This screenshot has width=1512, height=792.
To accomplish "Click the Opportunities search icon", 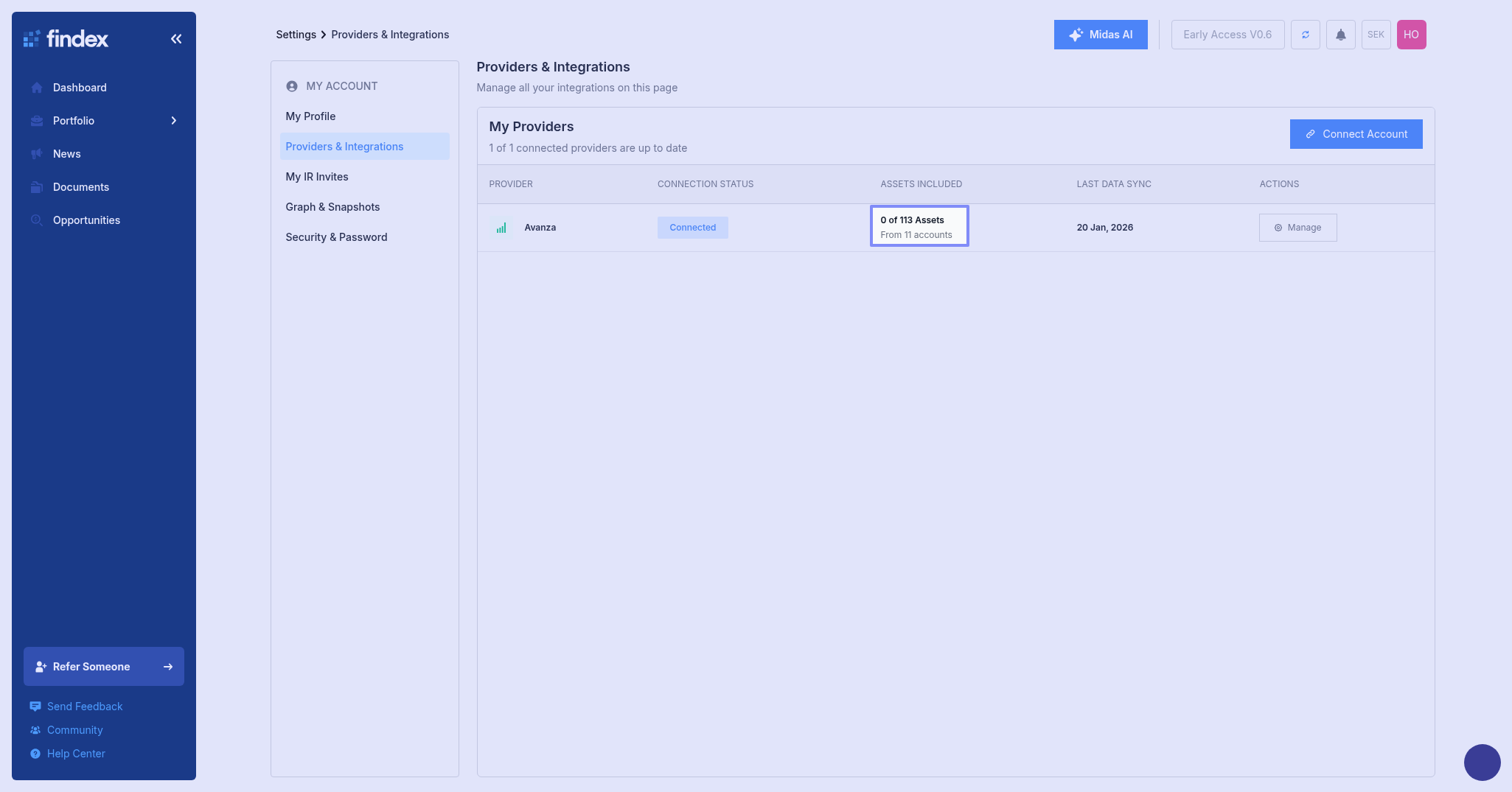I will coord(37,220).
